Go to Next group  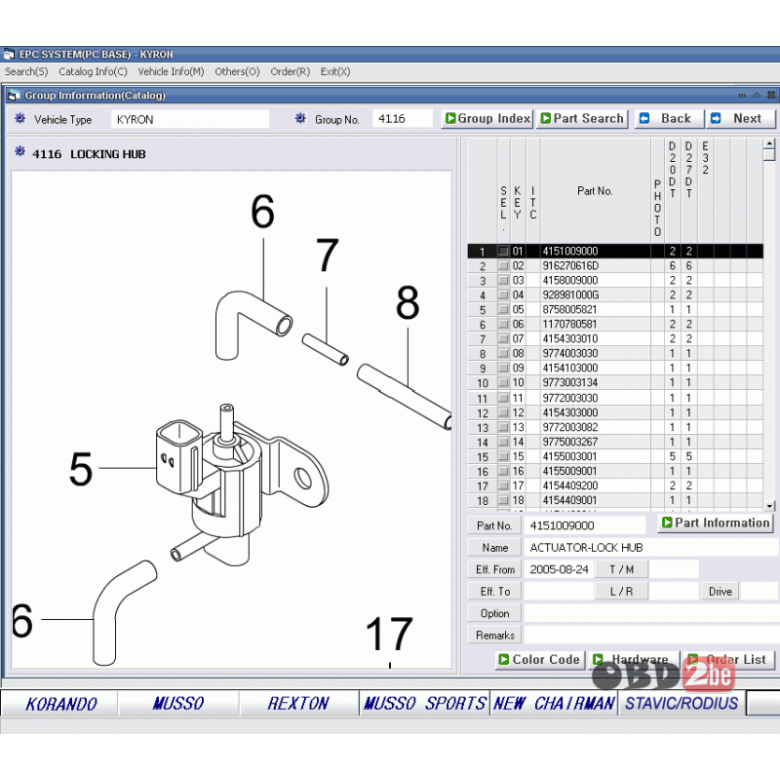coord(741,119)
